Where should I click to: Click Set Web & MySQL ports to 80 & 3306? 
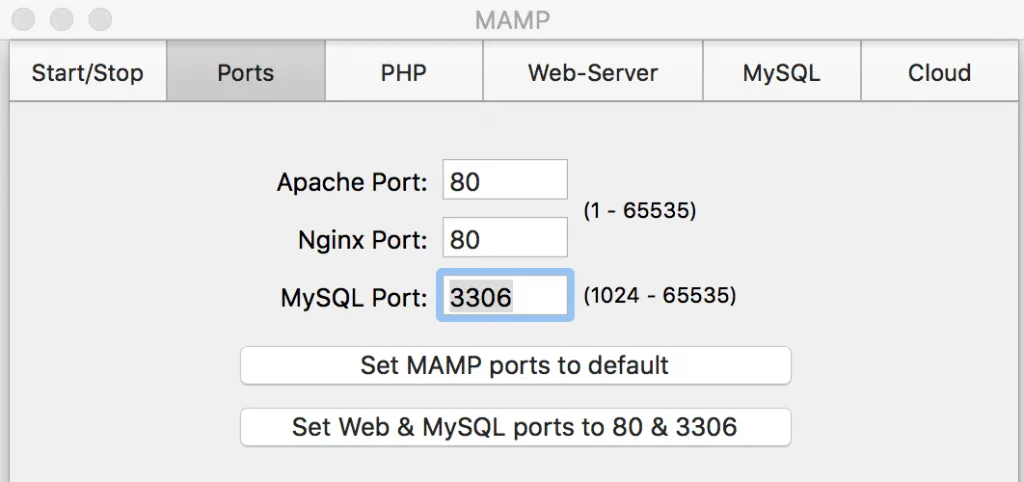pos(515,427)
